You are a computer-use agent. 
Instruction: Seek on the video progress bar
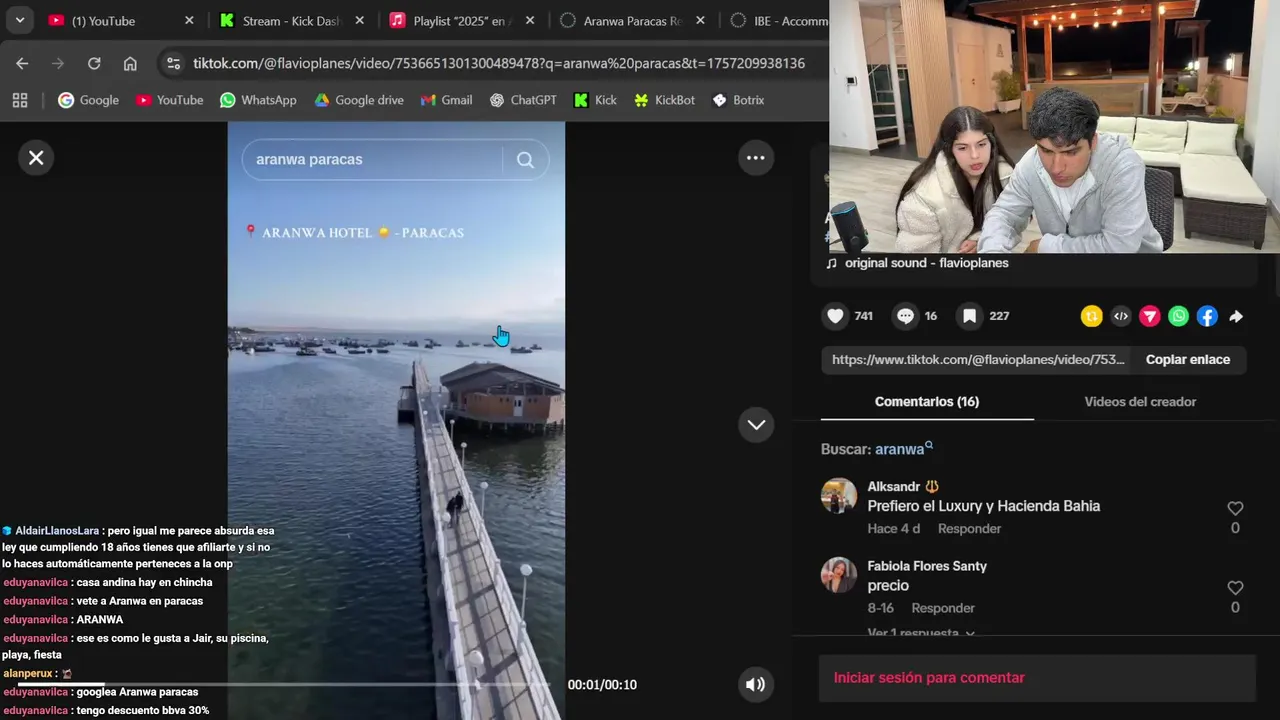tap(283, 684)
